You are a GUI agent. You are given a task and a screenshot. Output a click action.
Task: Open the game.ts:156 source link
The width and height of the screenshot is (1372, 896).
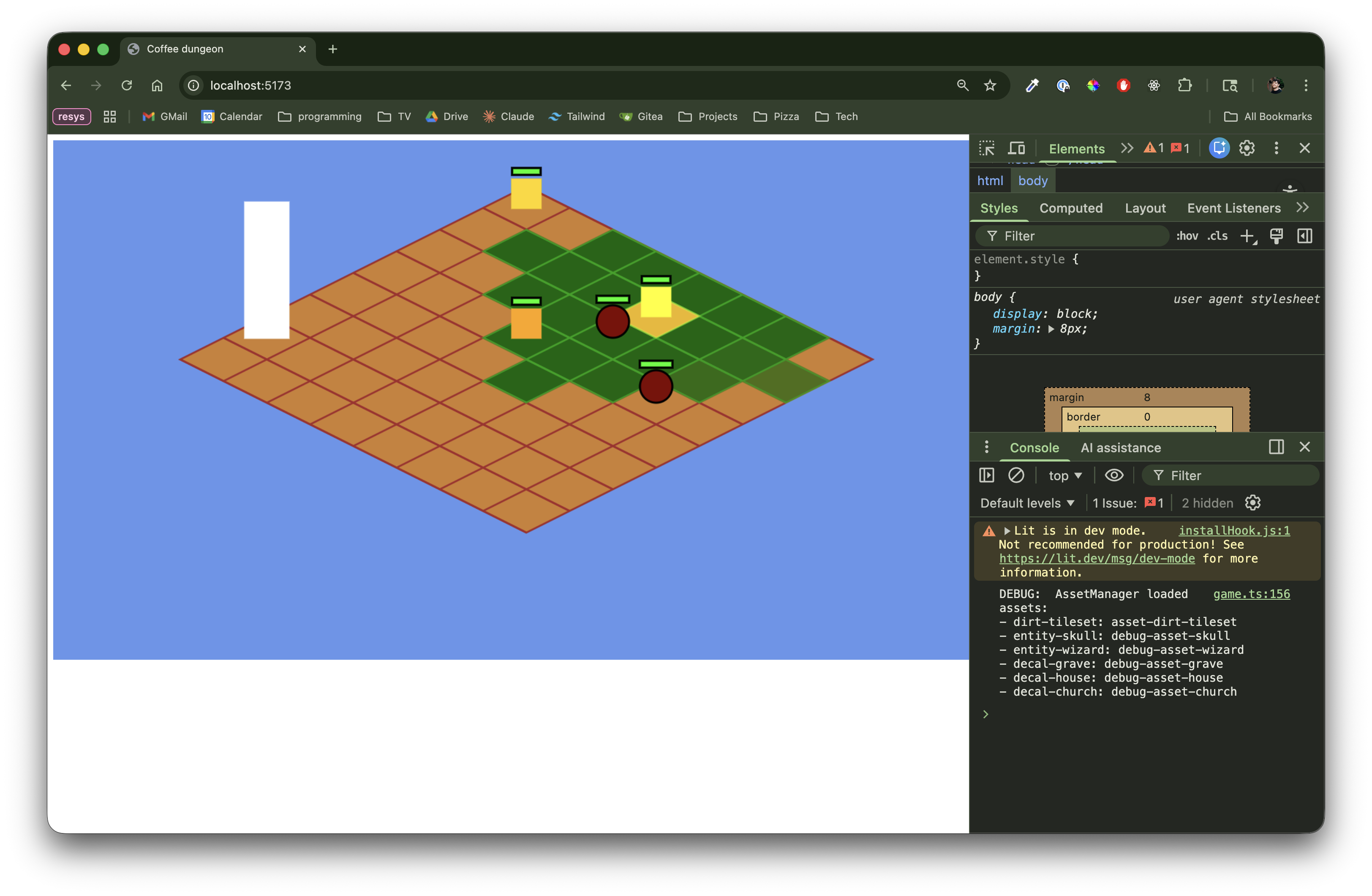coord(1251,594)
